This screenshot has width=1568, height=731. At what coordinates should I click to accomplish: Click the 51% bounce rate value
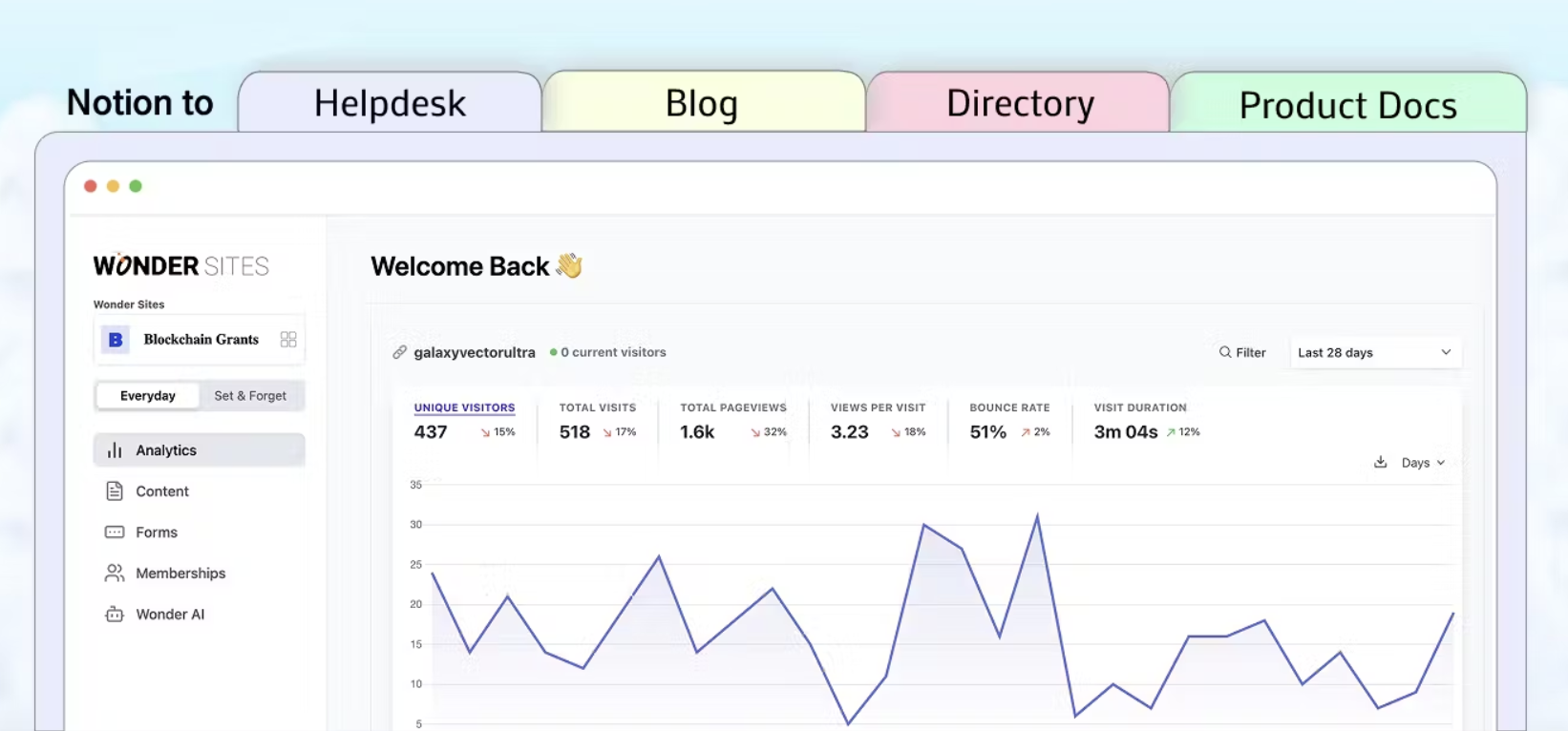988,432
